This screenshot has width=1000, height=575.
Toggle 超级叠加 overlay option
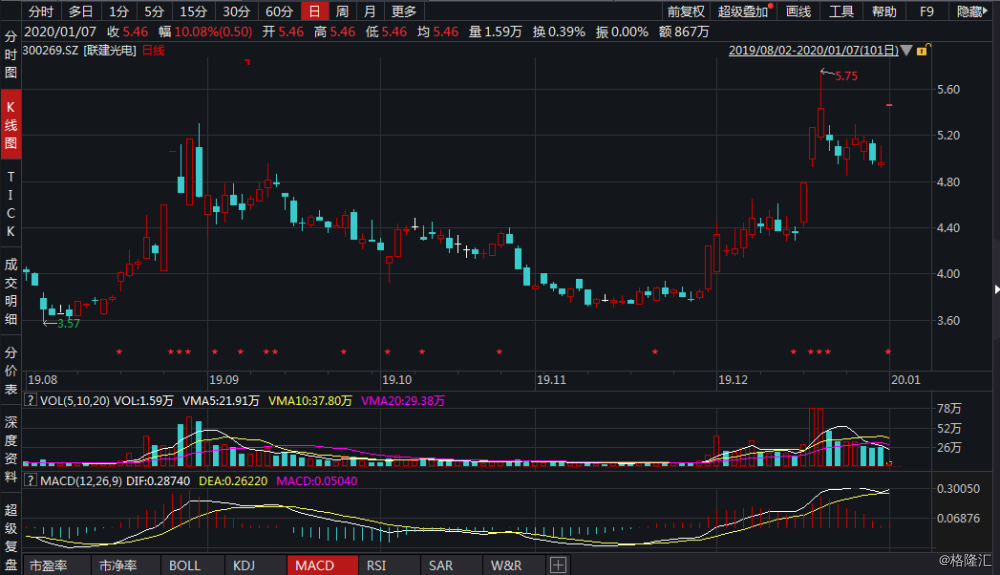[x=744, y=12]
